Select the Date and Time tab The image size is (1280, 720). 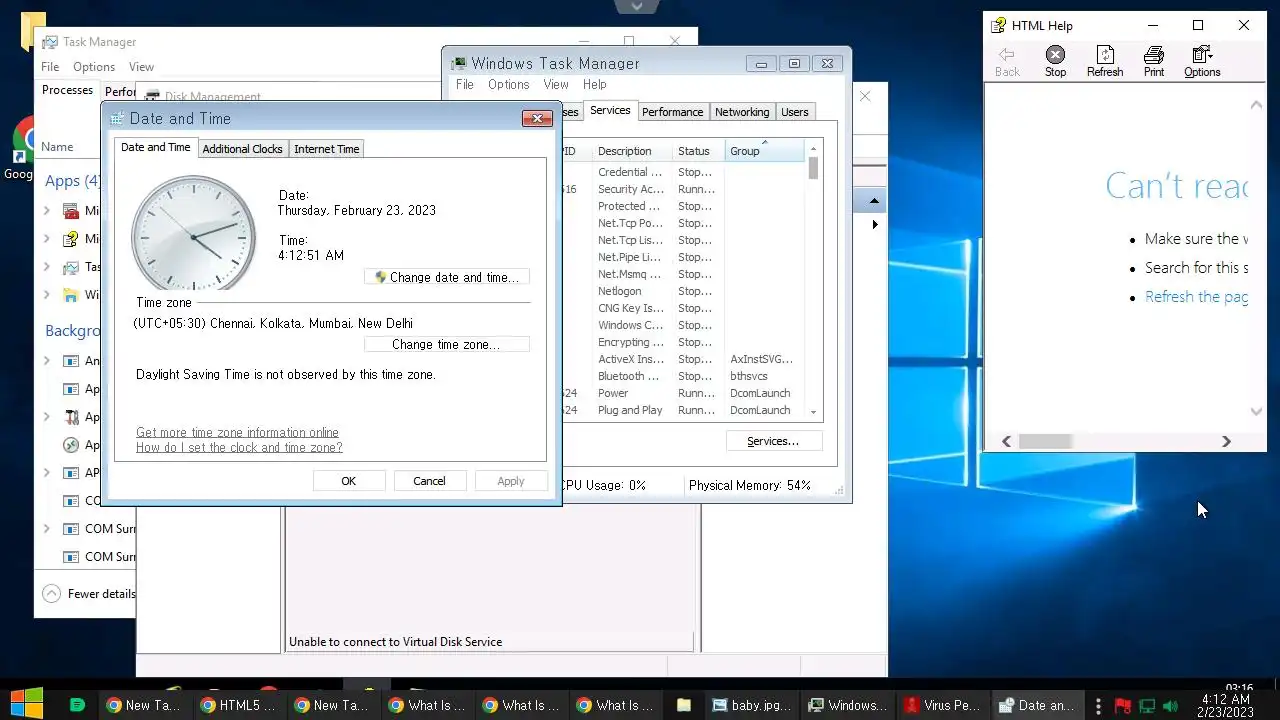tap(155, 147)
